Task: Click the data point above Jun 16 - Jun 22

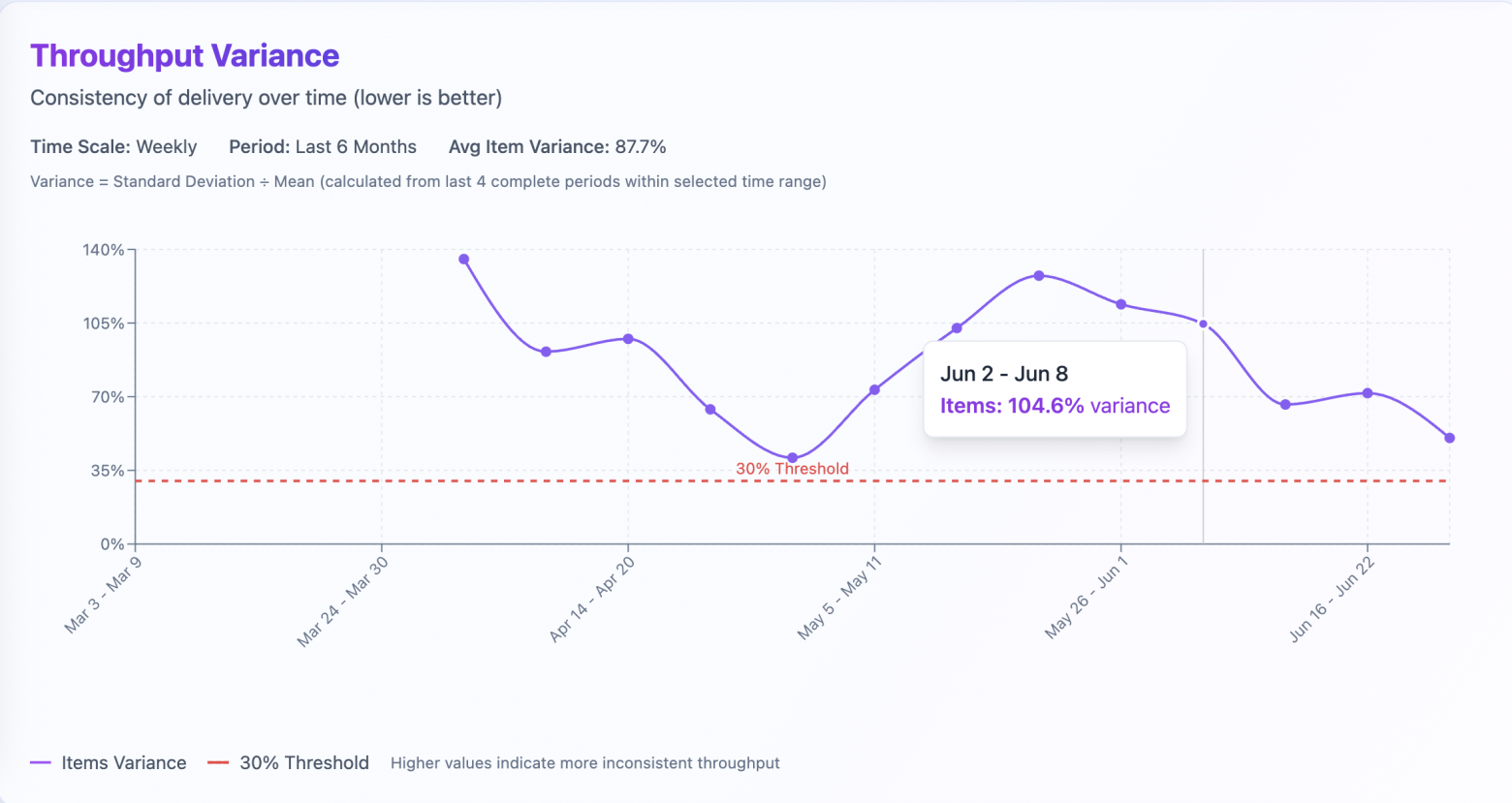Action: (1368, 393)
